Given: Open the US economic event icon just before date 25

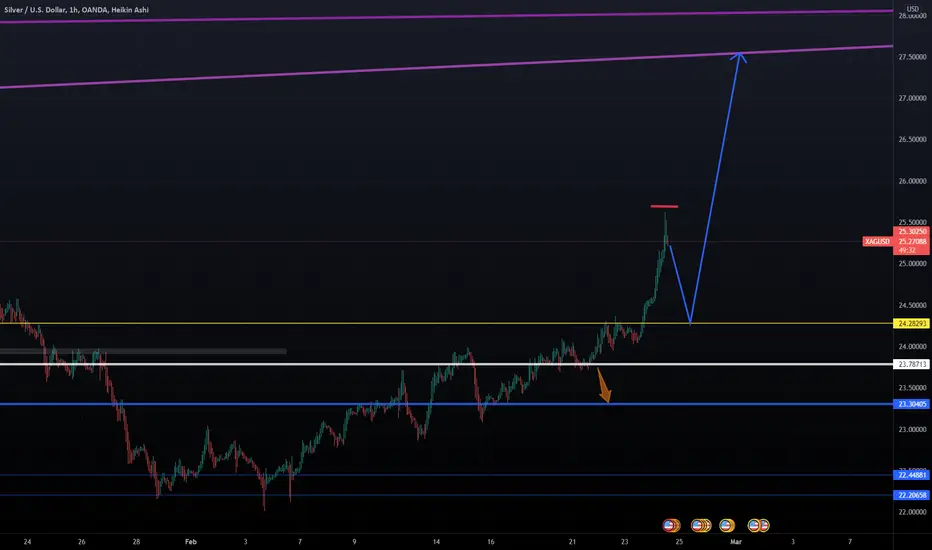Looking at the screenshot, I should (670, 526).
